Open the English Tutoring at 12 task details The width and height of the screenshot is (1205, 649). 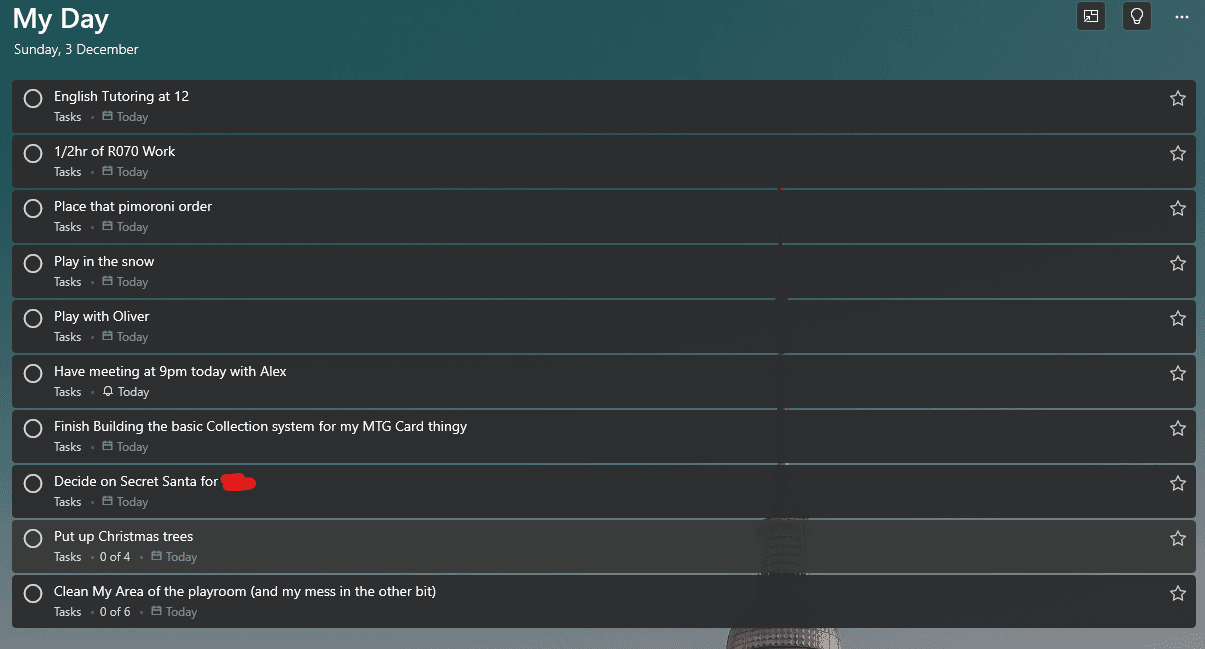[x=121, y=96]
